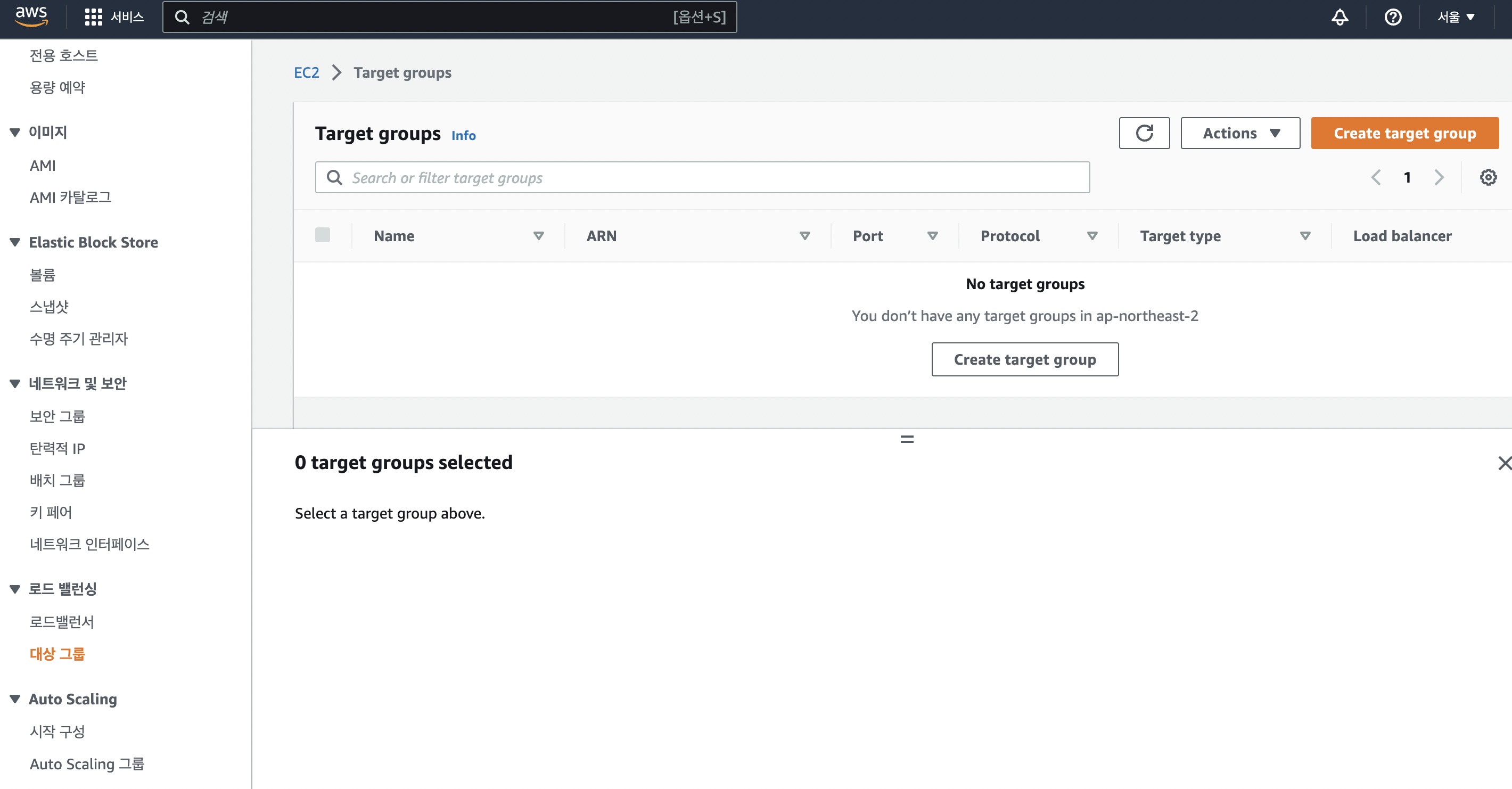Open the services grid menu icon
The width and height of the screenshot is (1512, 789).
93,17
